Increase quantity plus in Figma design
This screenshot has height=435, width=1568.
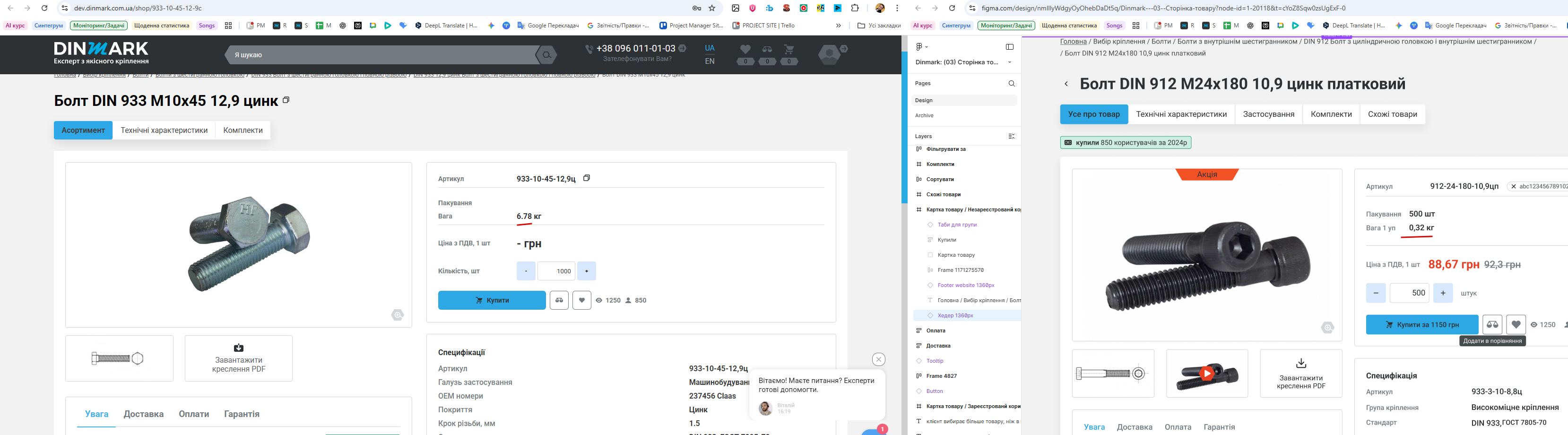click(1443, 293)
